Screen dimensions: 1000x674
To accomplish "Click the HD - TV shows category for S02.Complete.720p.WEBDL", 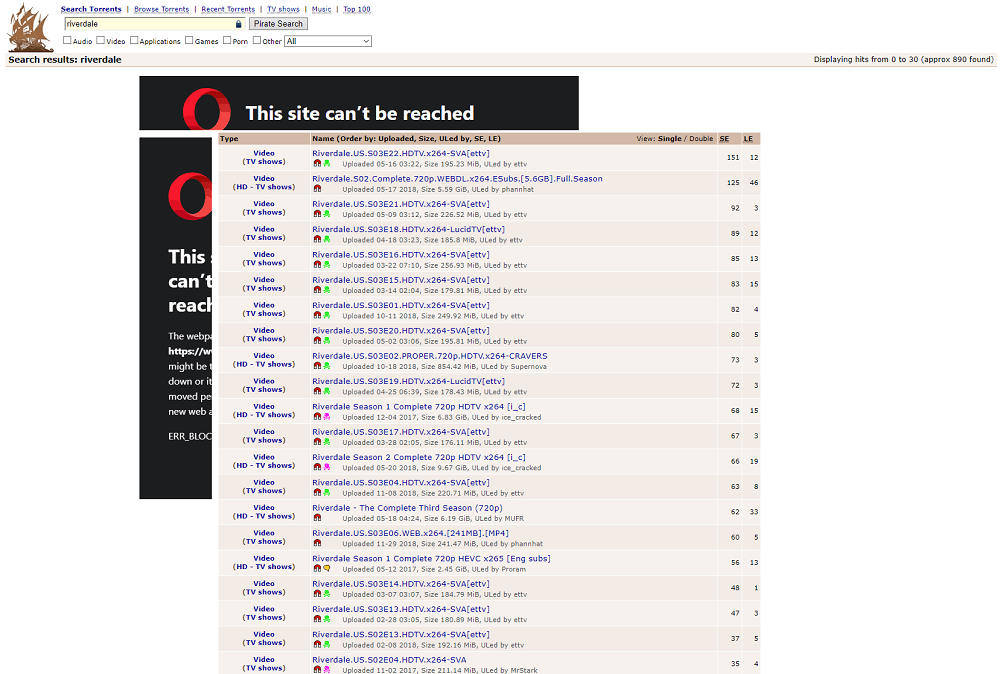I will [x=264, y=187].
